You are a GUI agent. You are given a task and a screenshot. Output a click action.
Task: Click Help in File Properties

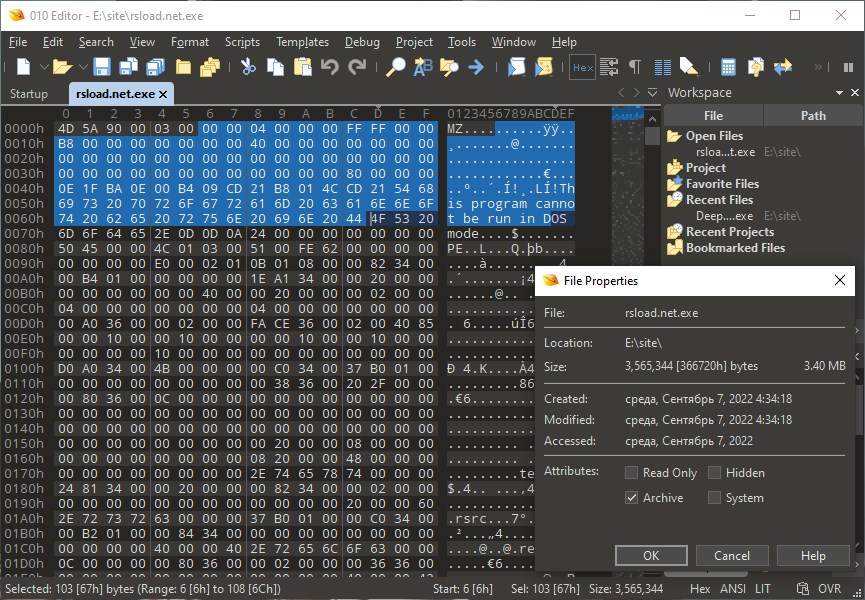tap(813, 555)
